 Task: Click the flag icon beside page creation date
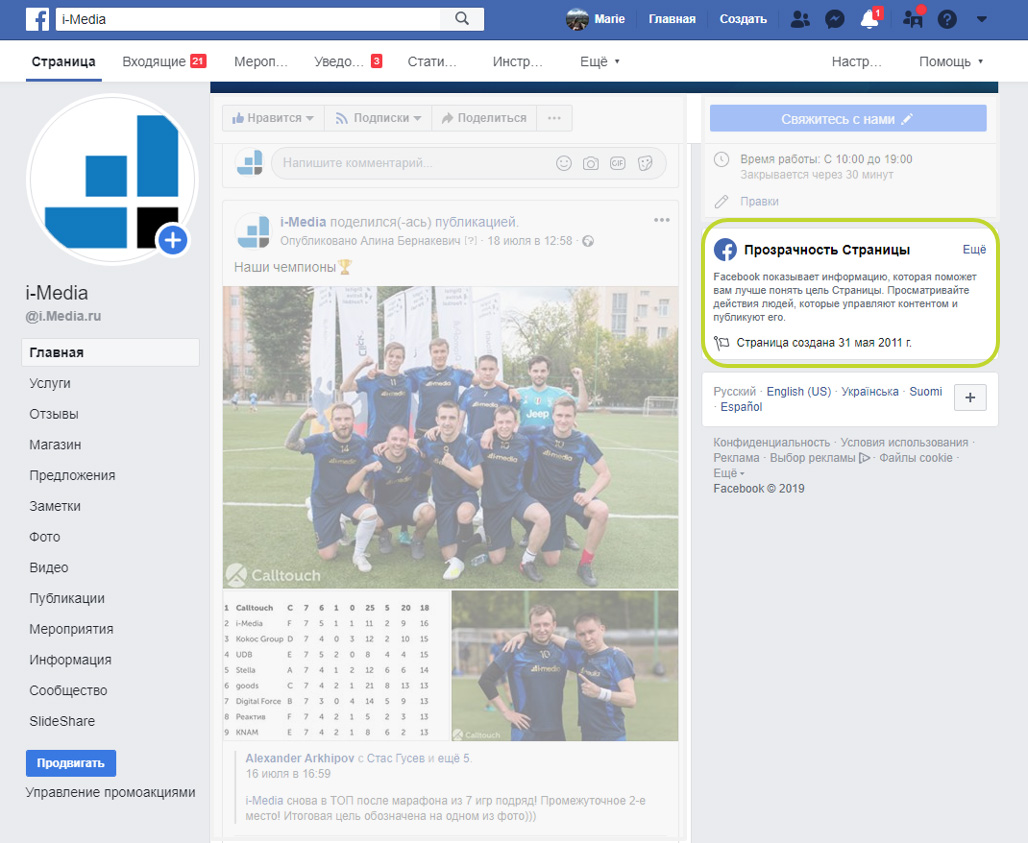(x=721, y=343)
